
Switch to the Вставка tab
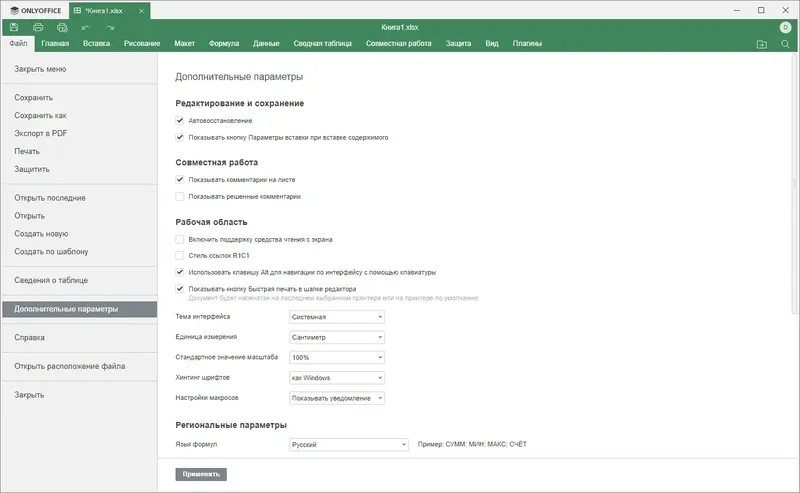coord(96,43)
